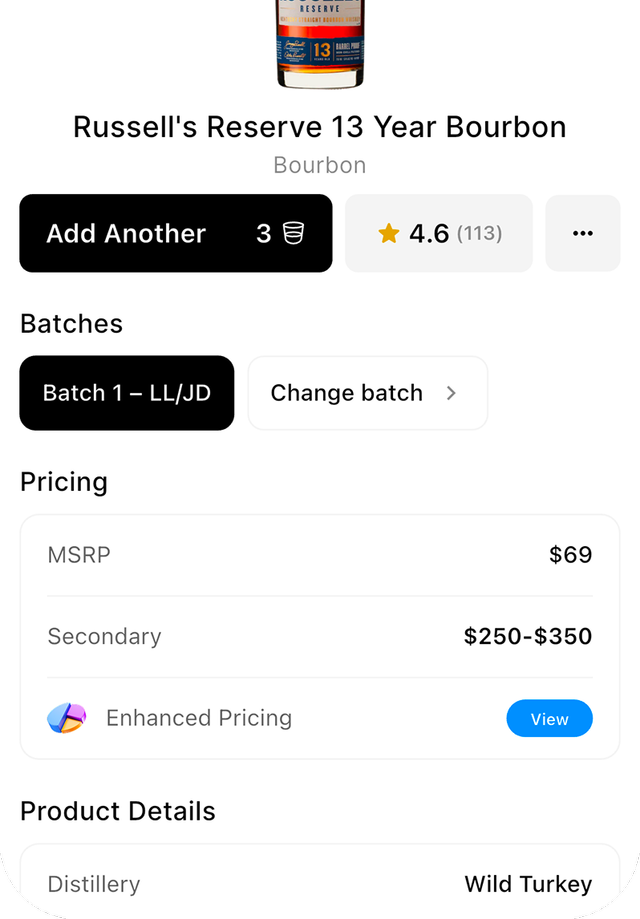This screenshot has width=640, height=919.
Task: Click the Bourbon category subtitle
Action: coord(320,165)
